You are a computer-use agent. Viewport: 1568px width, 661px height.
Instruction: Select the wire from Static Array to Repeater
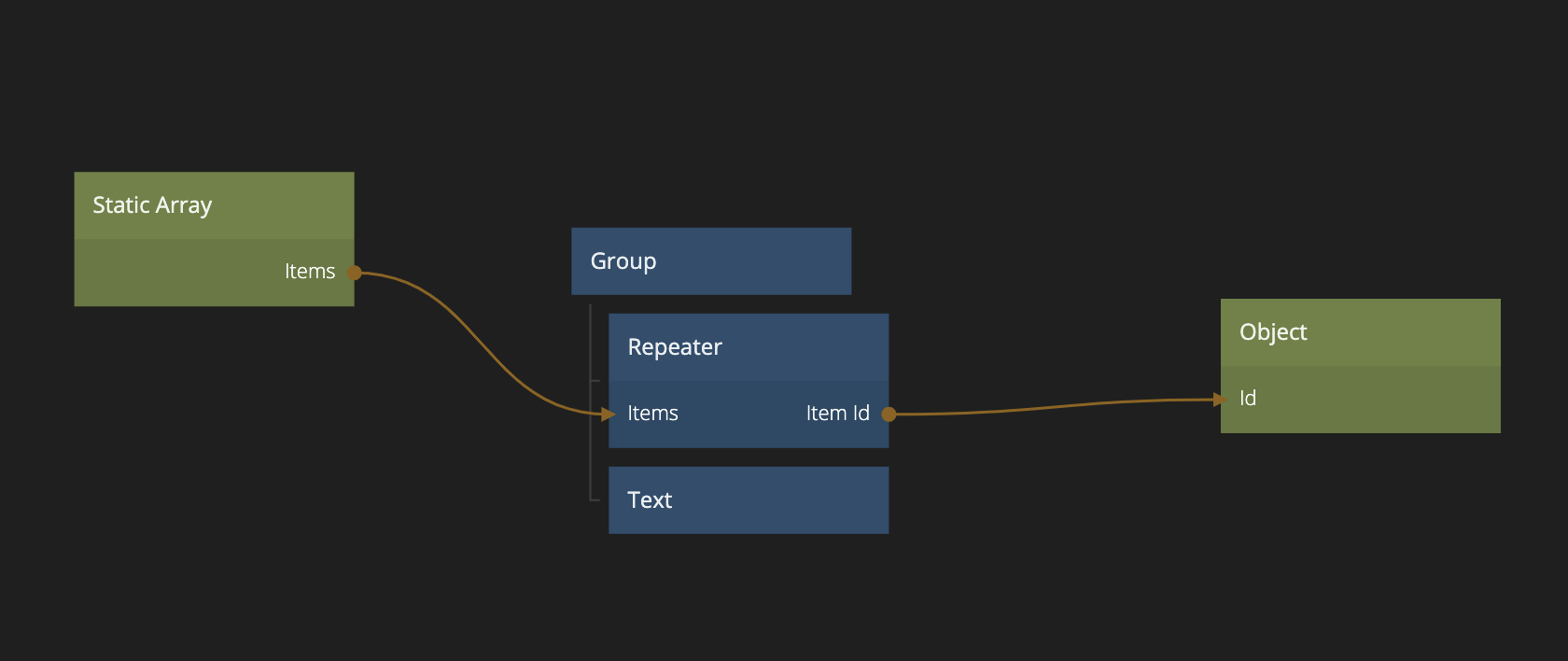tap(481, 345)
